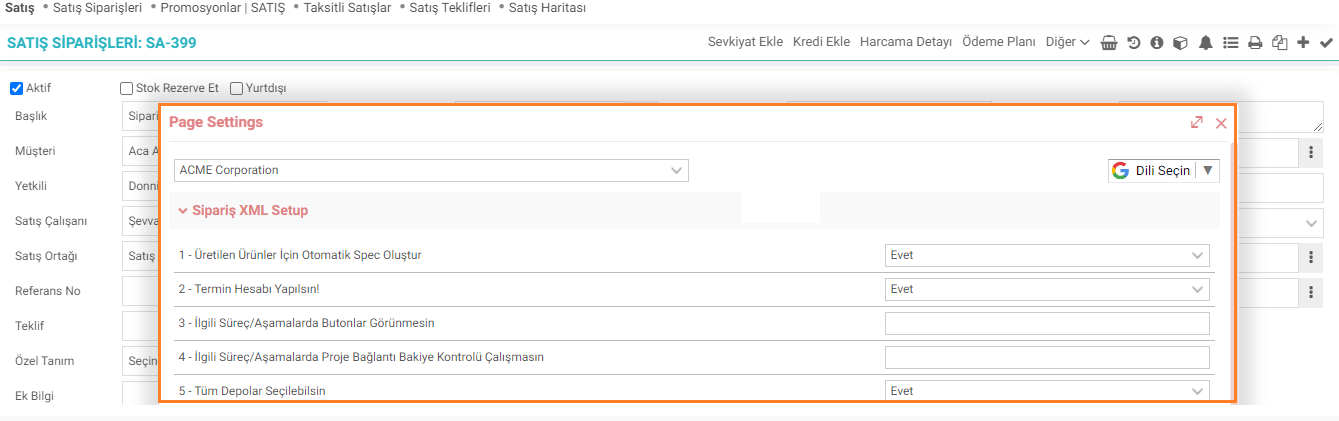This screenshot has width=1339, height=421.
Task: Toggle the Aktif checkbox
Action: (16, 88)
